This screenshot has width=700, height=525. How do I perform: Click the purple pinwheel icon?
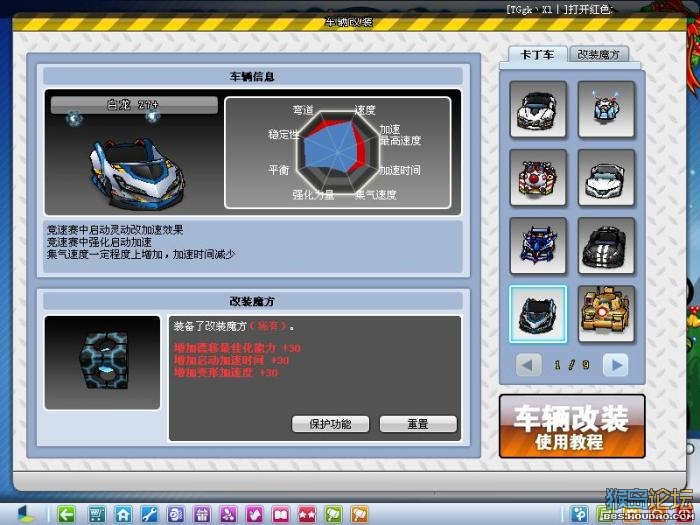(228, 515)
